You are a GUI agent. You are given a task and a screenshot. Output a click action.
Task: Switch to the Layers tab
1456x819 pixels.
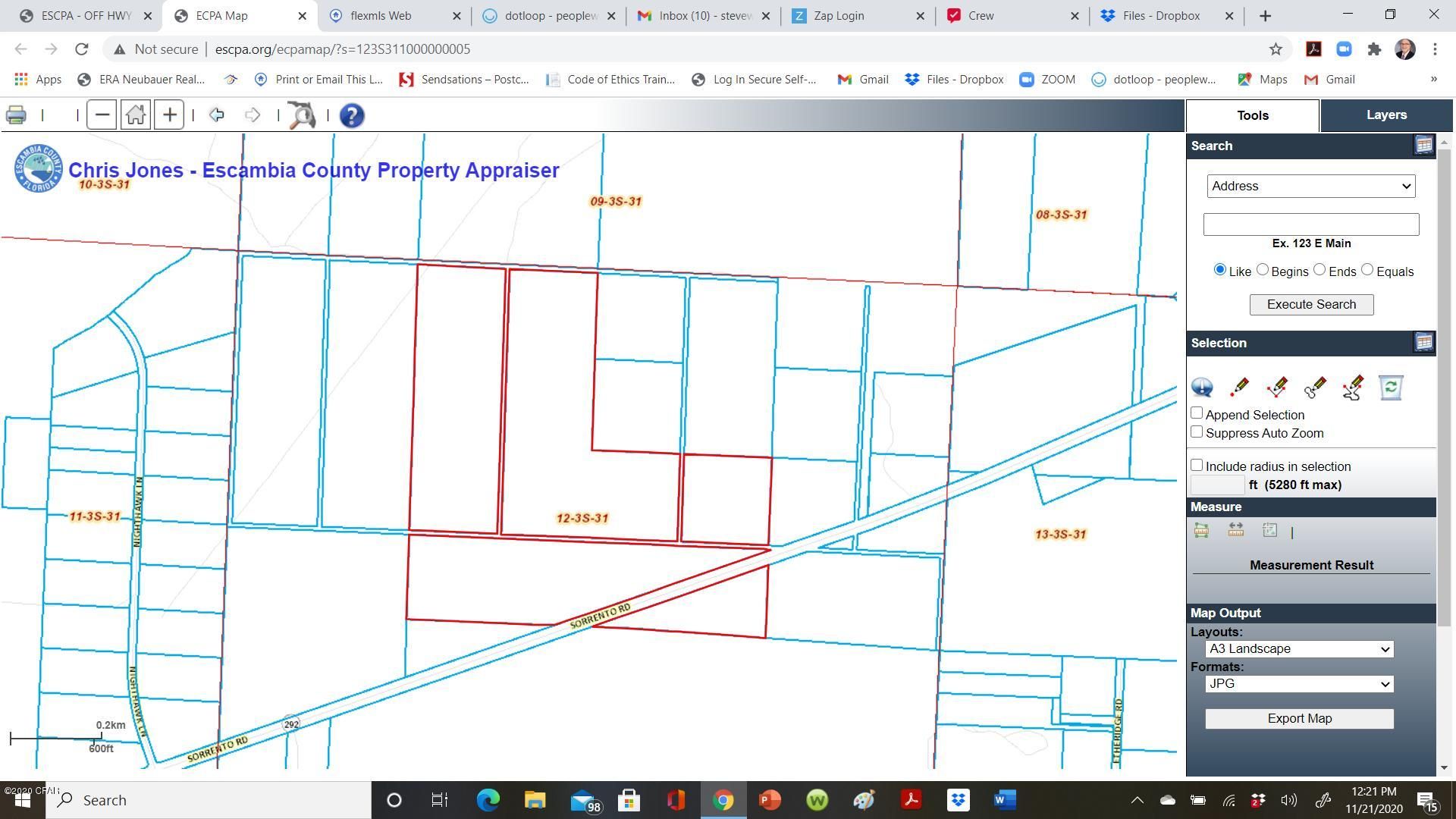[x=1385, y=115]
